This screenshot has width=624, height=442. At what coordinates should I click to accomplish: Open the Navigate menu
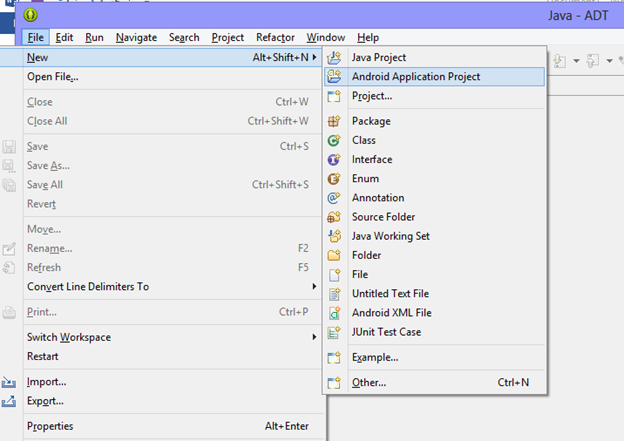point(136,37)
